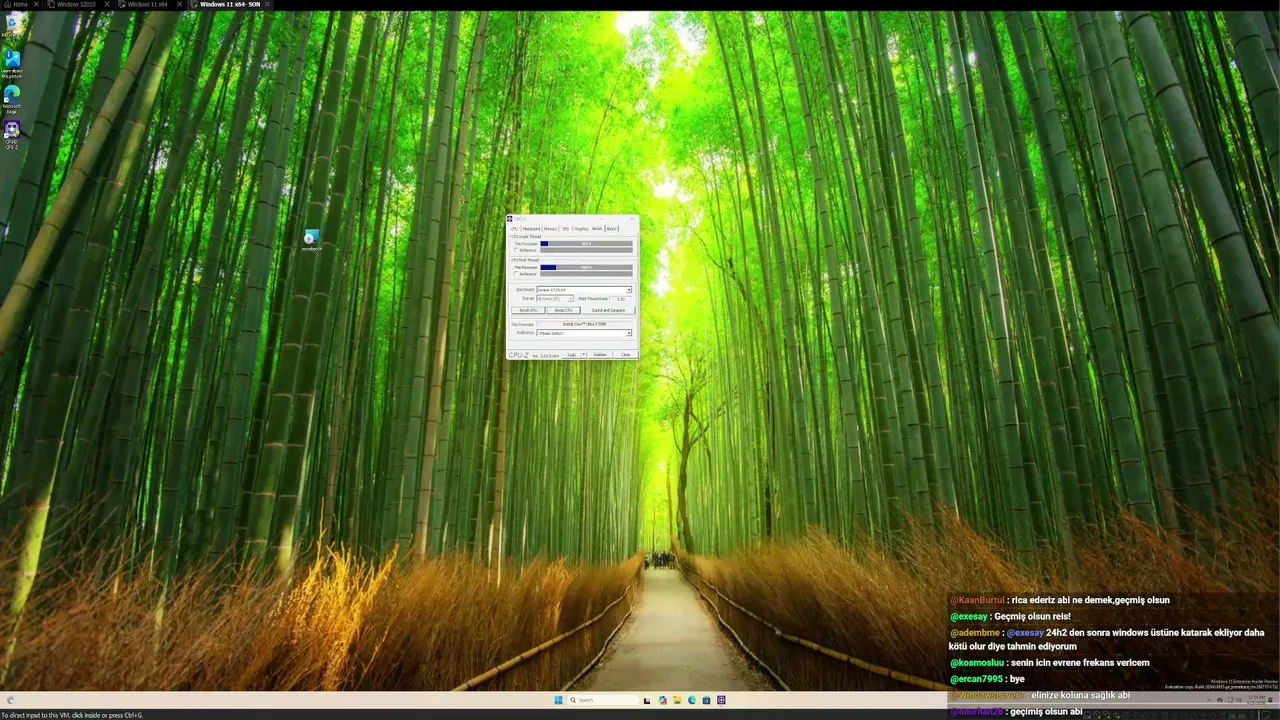Switch to the Mainboard tab in CPU-Z
Screen dimensions: 1280x720
click(x=531, y=229)
